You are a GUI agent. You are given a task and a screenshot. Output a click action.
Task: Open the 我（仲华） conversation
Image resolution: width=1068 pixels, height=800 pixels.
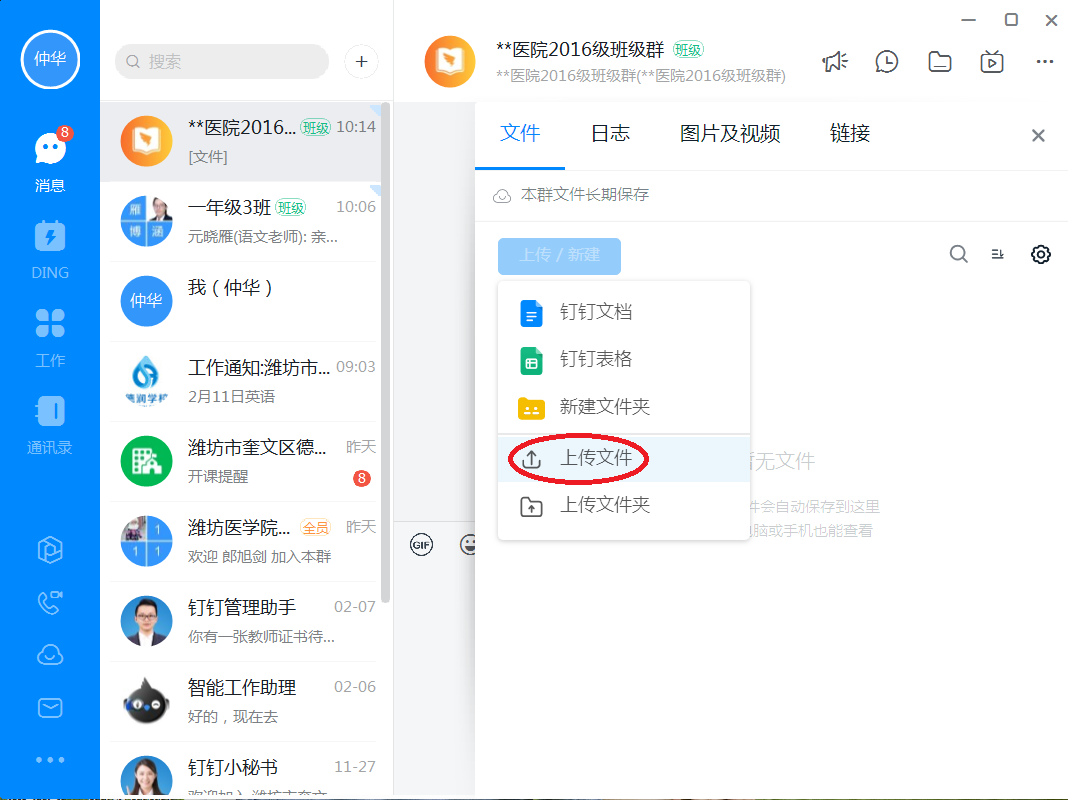point(241,301)
